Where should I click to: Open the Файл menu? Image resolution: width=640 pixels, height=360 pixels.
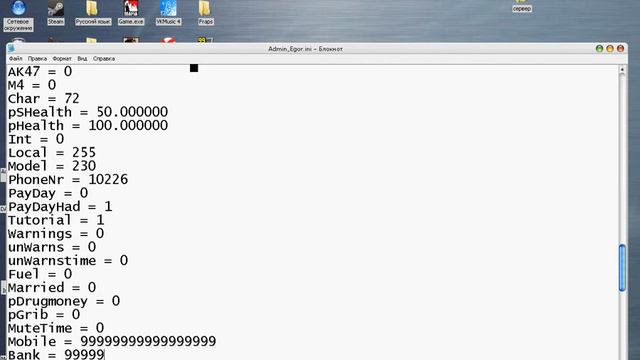[16, 59]
